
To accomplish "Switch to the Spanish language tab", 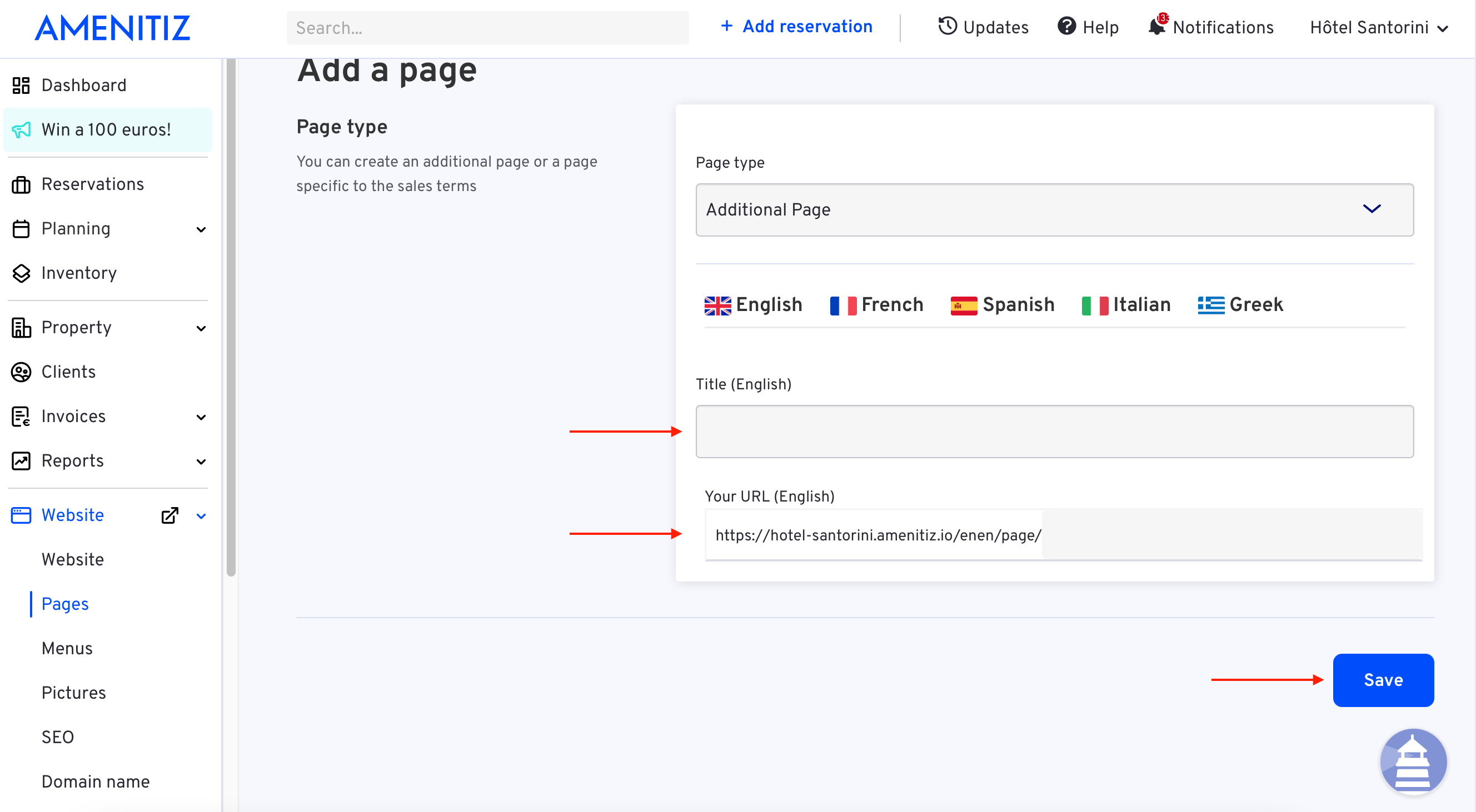I will point(1002,305).
